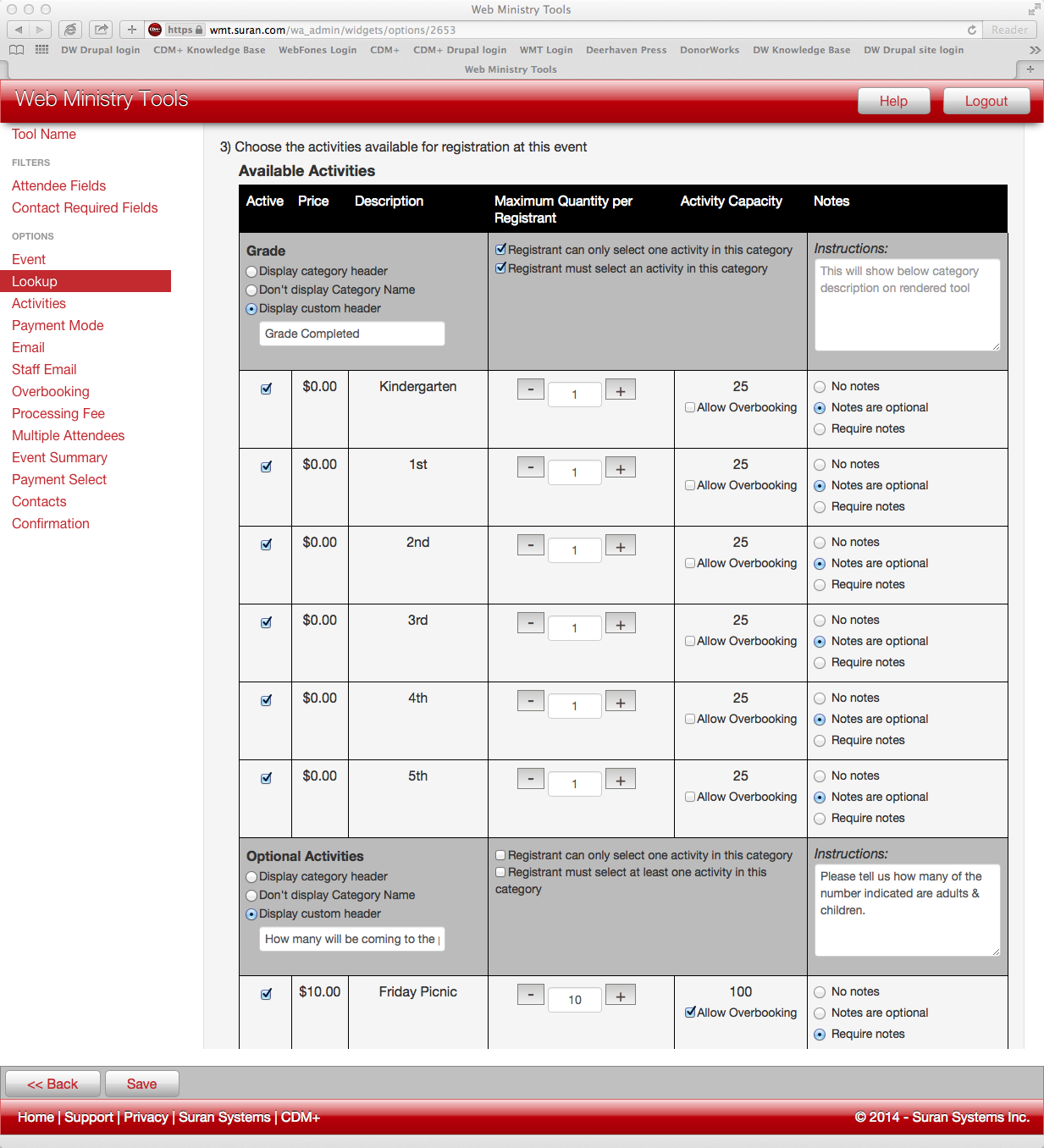Select 'Display category header' for Grade
This screenshot has height=1148, width=1044.
[251, 272]
